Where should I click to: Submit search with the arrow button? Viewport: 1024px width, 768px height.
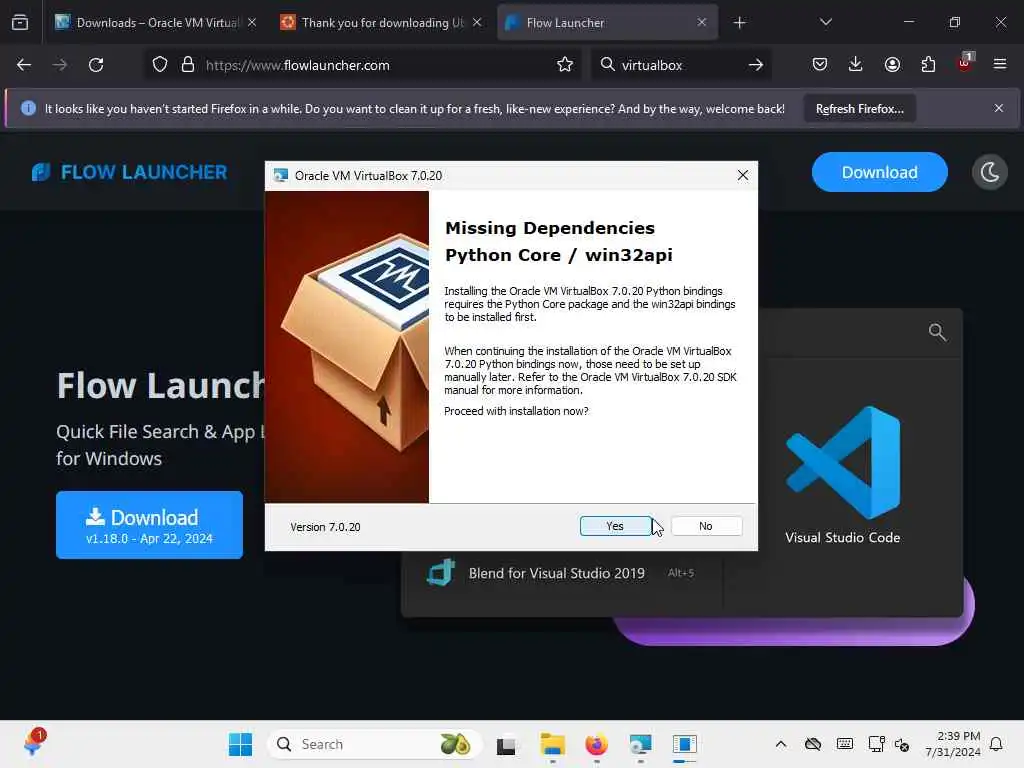(756, 65)
